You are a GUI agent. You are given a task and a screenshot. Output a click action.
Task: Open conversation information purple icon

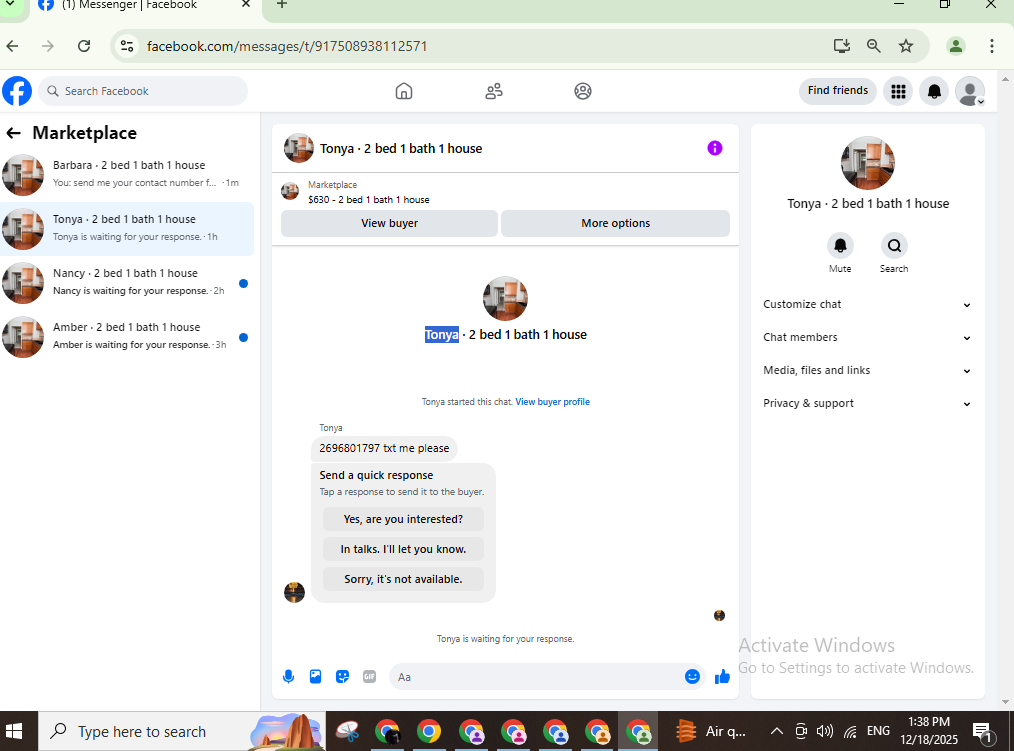point(715,148)
